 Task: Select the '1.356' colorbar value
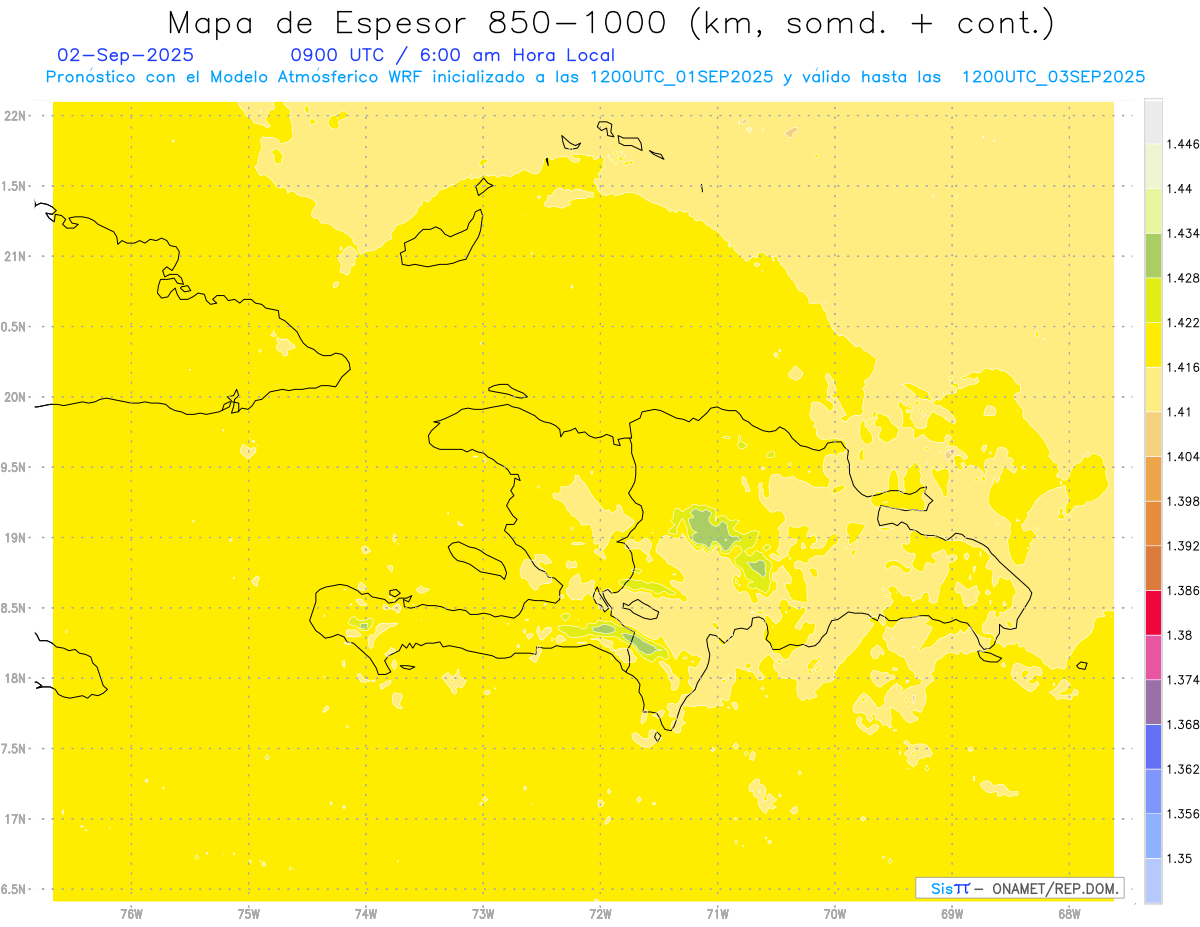[1183, 814]
